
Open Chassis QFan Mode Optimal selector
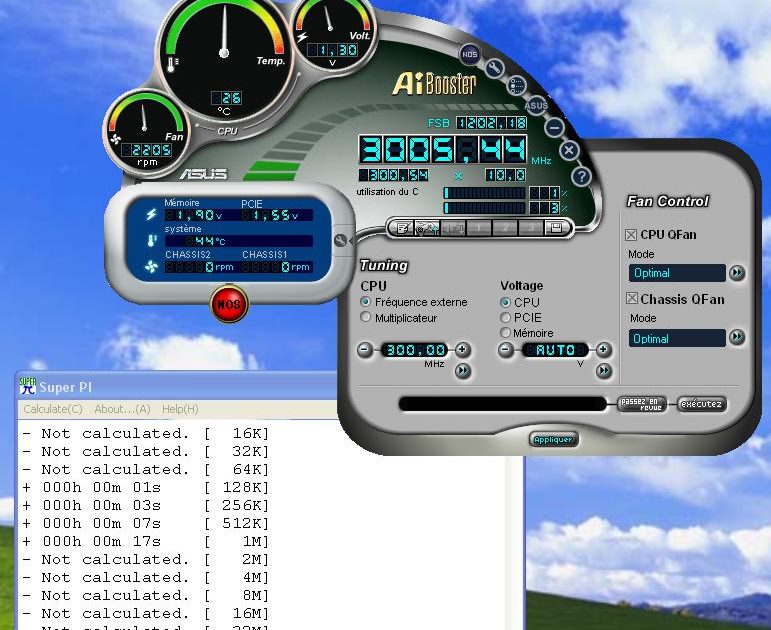pyautogui.click(x=677, y=338)
